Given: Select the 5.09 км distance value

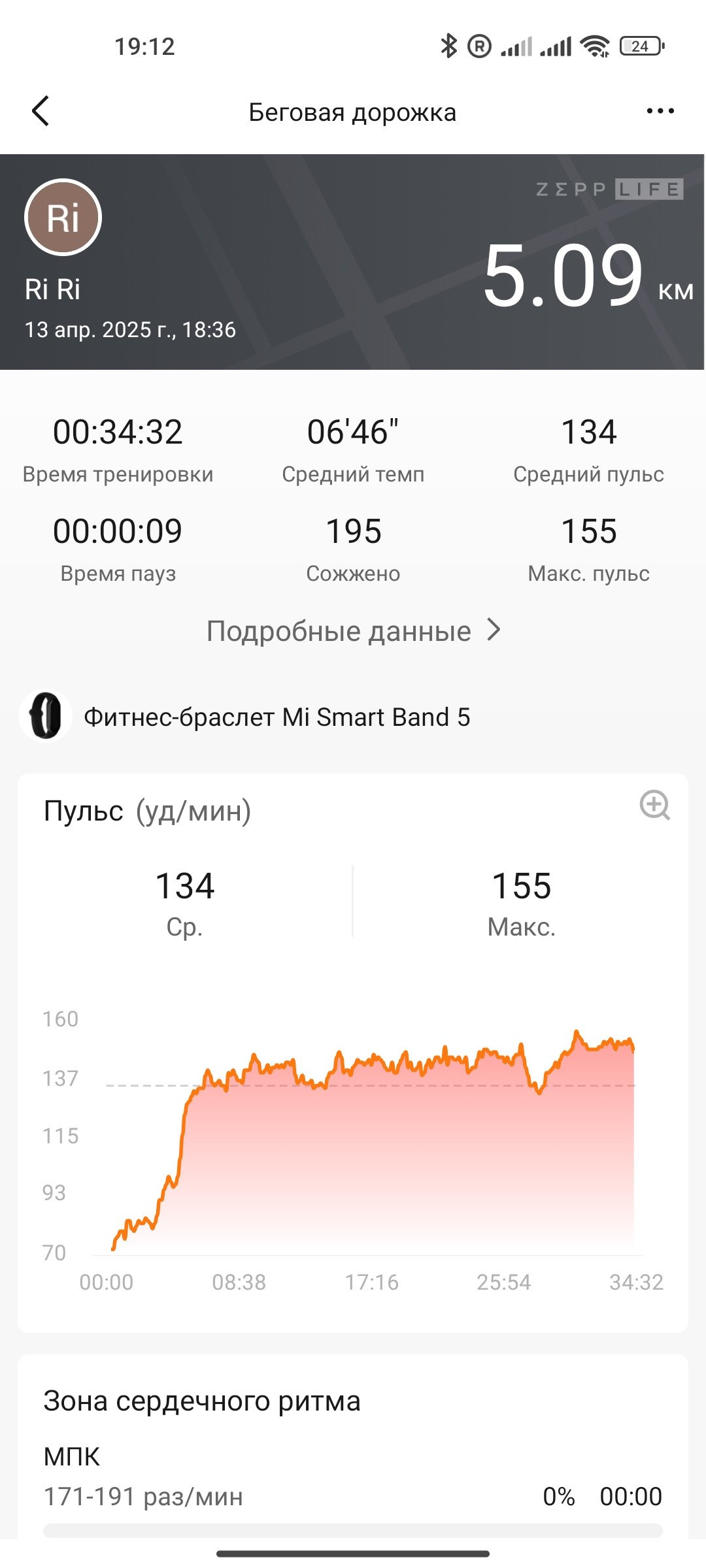Looking at the screenshot, I should click(588, 276).
